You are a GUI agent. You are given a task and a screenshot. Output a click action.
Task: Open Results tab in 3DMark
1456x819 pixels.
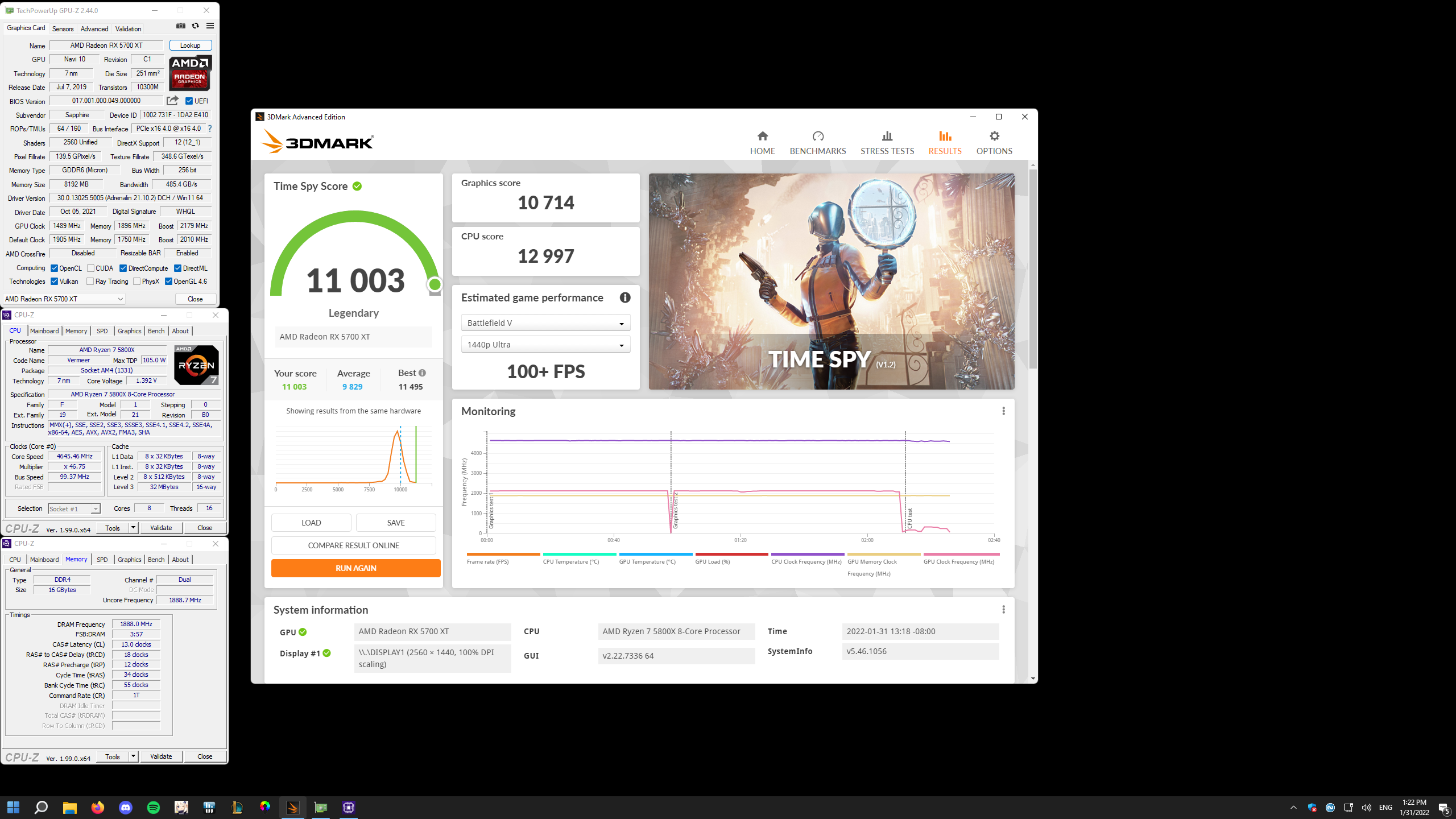click(945, 142)
